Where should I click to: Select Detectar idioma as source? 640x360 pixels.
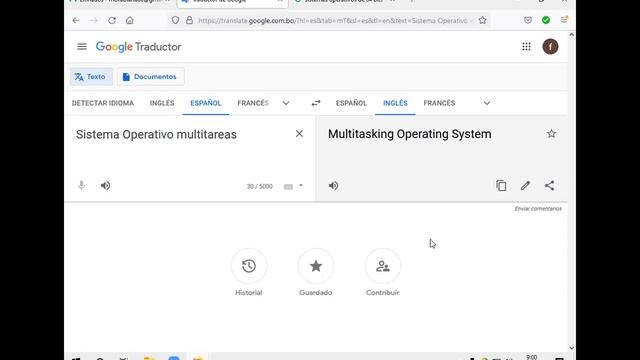pos(103,103)
